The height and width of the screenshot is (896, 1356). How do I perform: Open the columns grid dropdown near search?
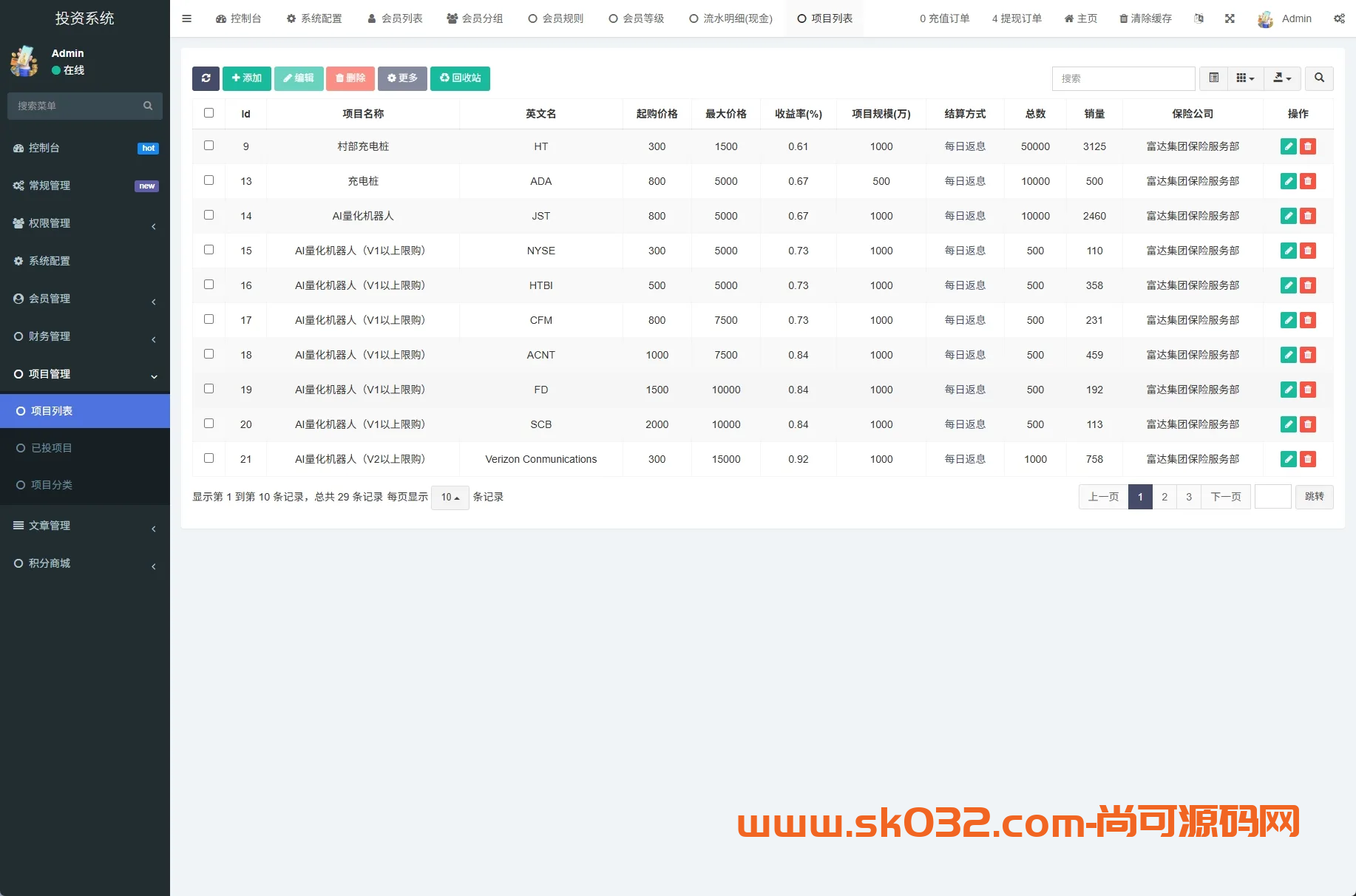(1245, 78)
